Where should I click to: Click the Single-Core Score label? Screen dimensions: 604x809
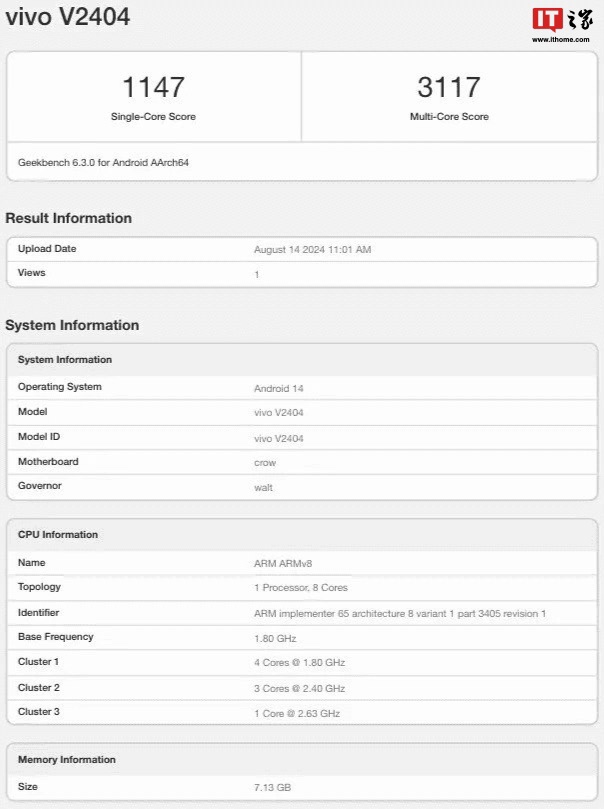click(153, 117)
